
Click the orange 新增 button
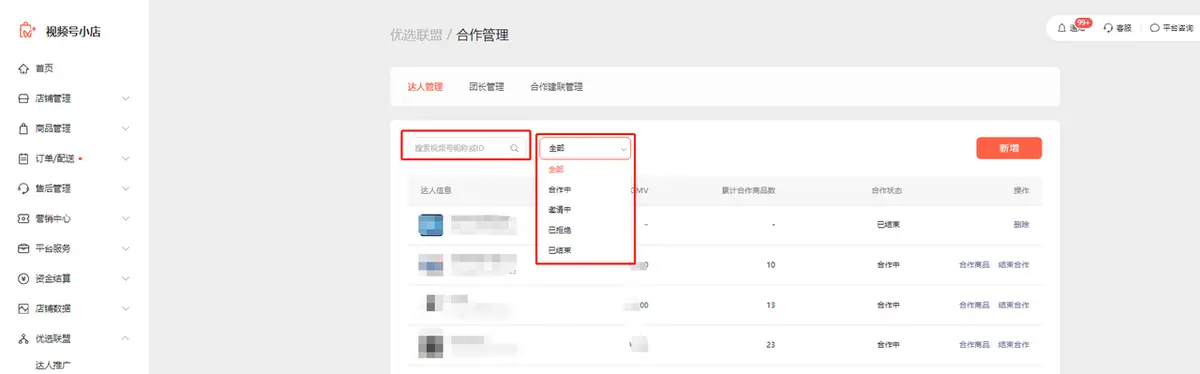(1009, 148)
